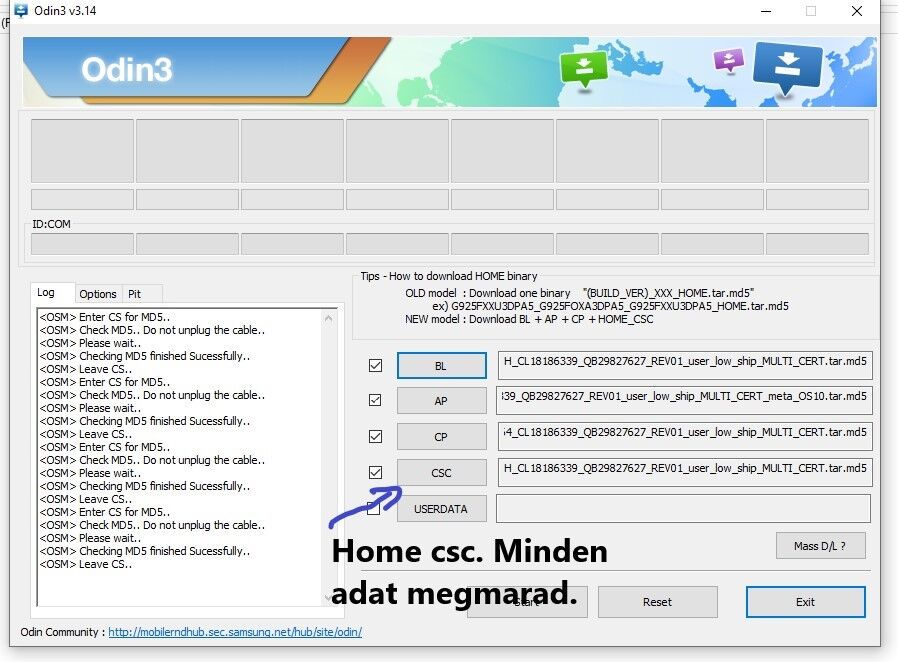
Task: Click 'NEW model : Download BL + AP' tip text
Action: pyautogui.click(x=529, y=319)
